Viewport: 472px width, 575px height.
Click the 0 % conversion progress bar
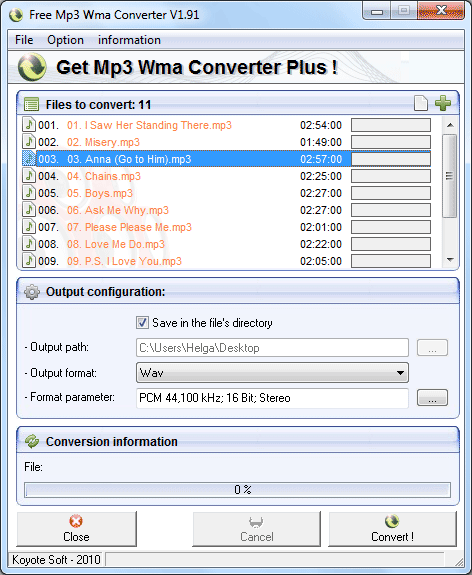(237, 490)
